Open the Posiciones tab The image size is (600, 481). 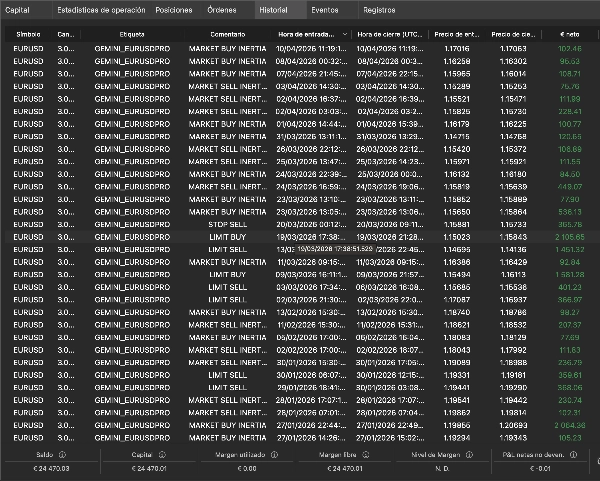pyautogui.click(x=175, y=8)
